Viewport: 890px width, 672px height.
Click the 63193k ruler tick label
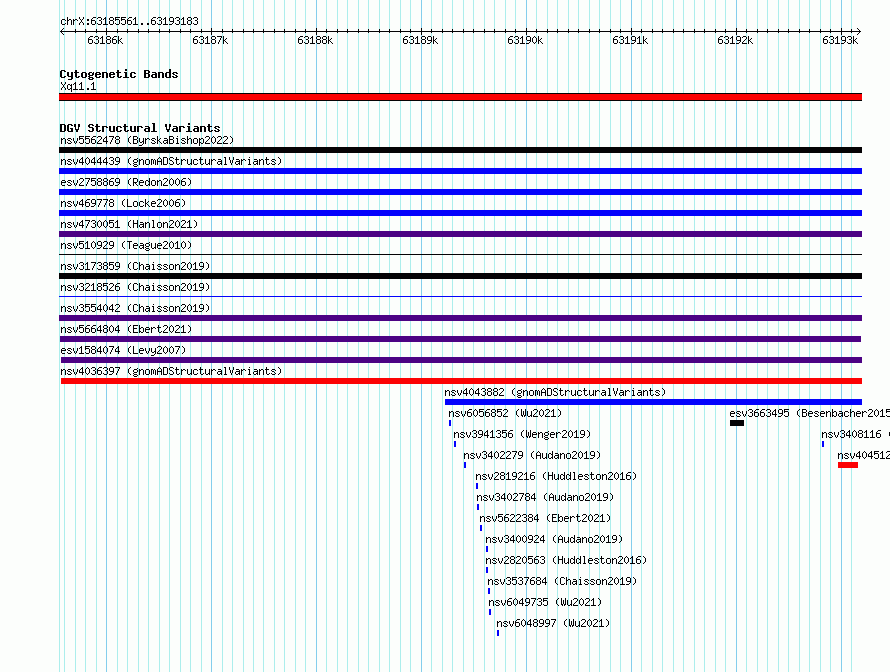click(x=840, y=40)
